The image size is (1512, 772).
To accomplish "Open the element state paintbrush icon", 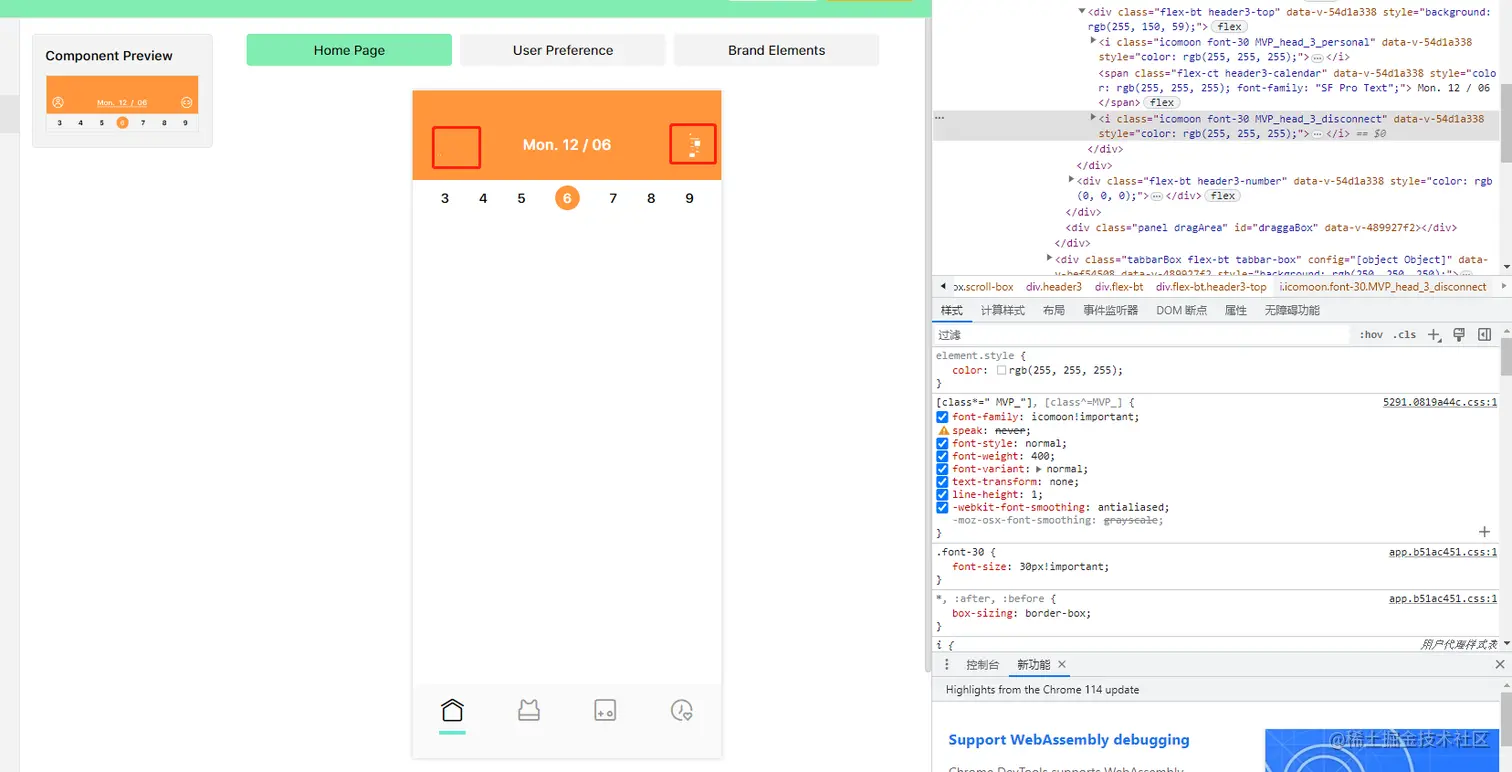I will [x=1459, y=335].
